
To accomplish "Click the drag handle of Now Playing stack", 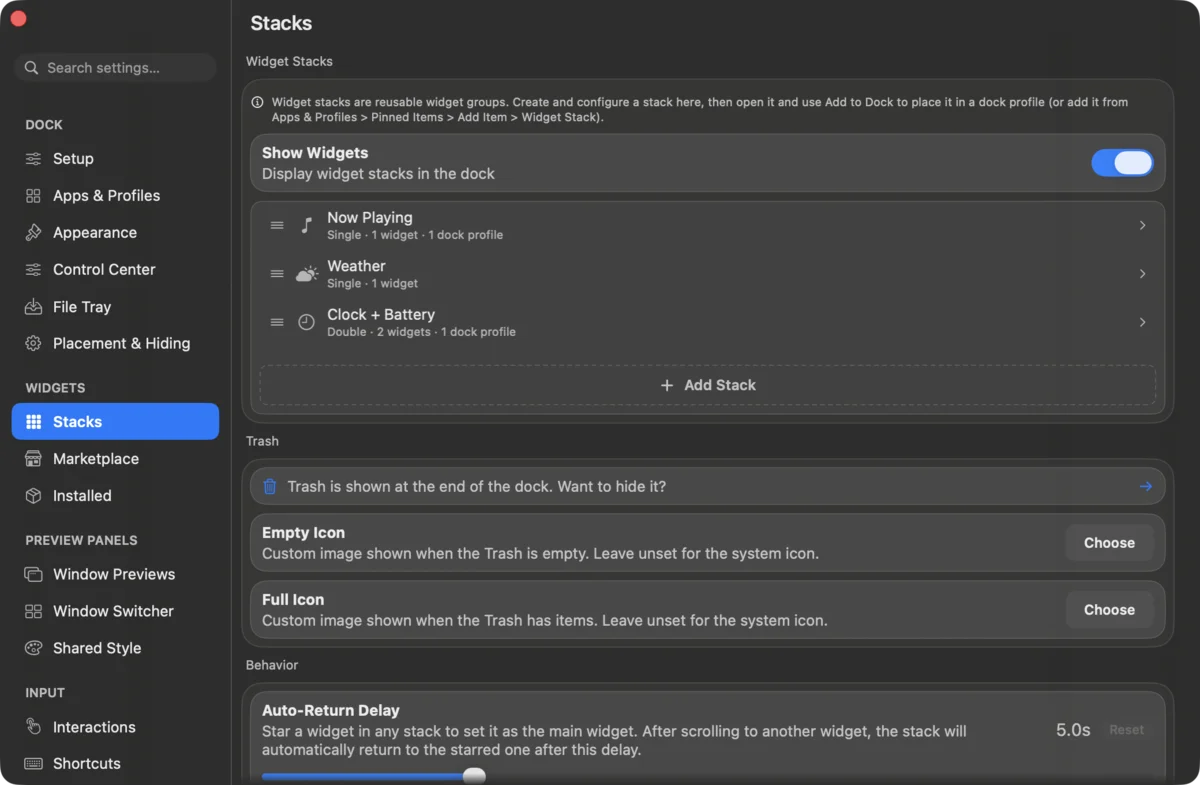I will pos(277,225).
